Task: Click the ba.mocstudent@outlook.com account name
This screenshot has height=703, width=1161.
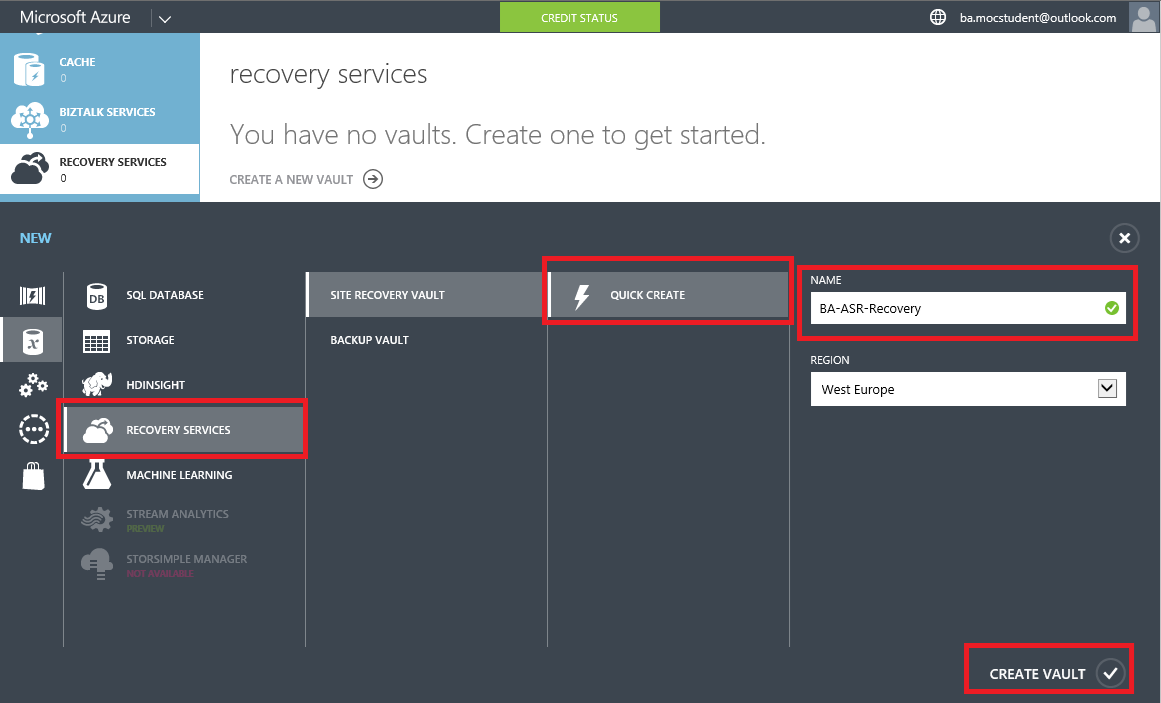Action: pos(1037,18)
